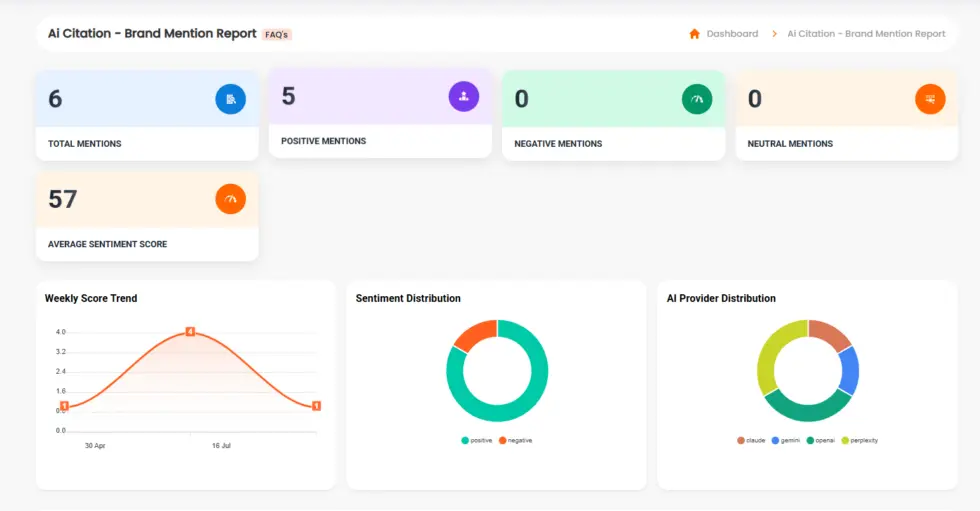The image size is (980, 511).
Task: Click the POSITIVE MENTIONS label
Action: [323, 141]
